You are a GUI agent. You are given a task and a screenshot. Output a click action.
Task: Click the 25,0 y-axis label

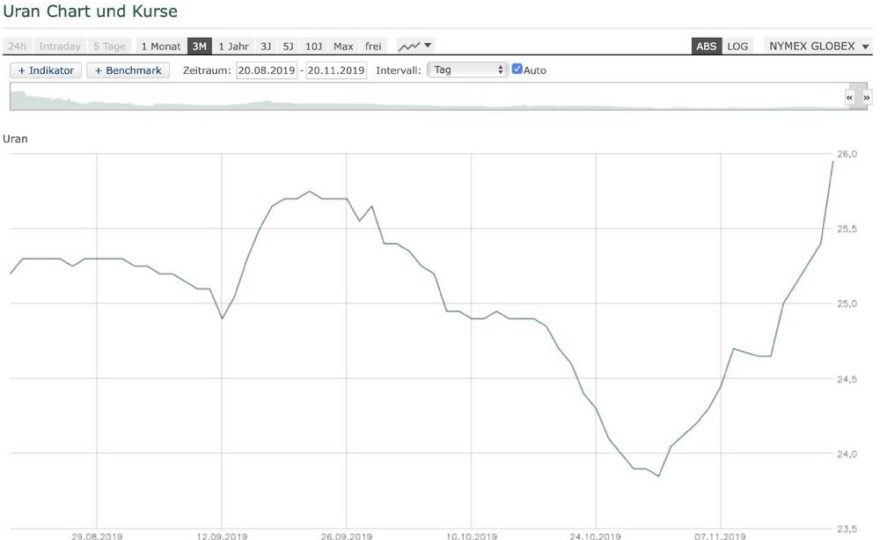point(847,304)
